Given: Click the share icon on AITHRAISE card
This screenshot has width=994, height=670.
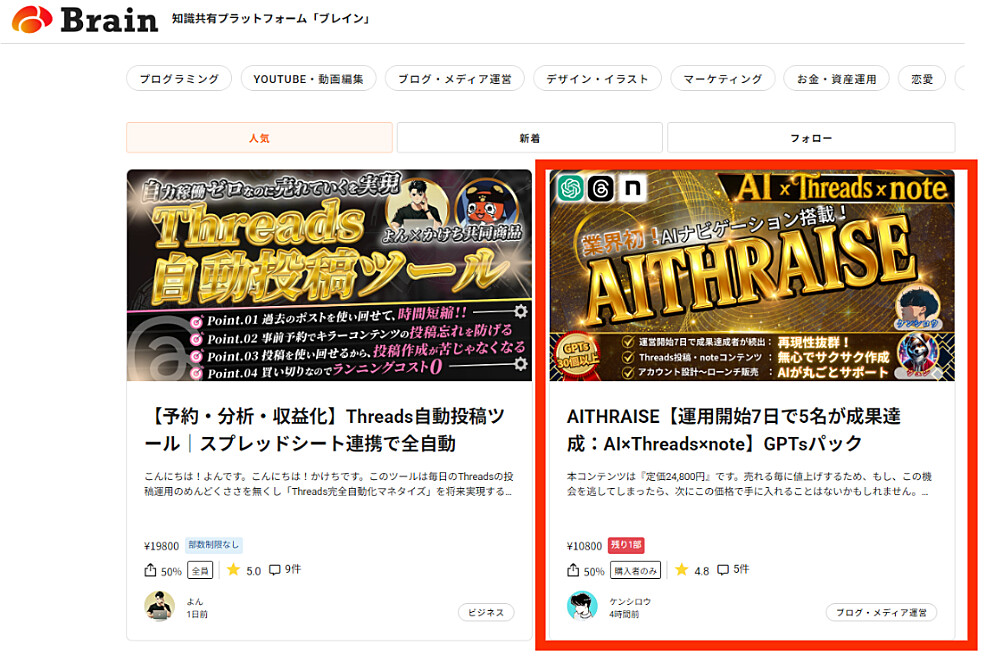Looking at the screenshot, I should [x=573, y=570].
